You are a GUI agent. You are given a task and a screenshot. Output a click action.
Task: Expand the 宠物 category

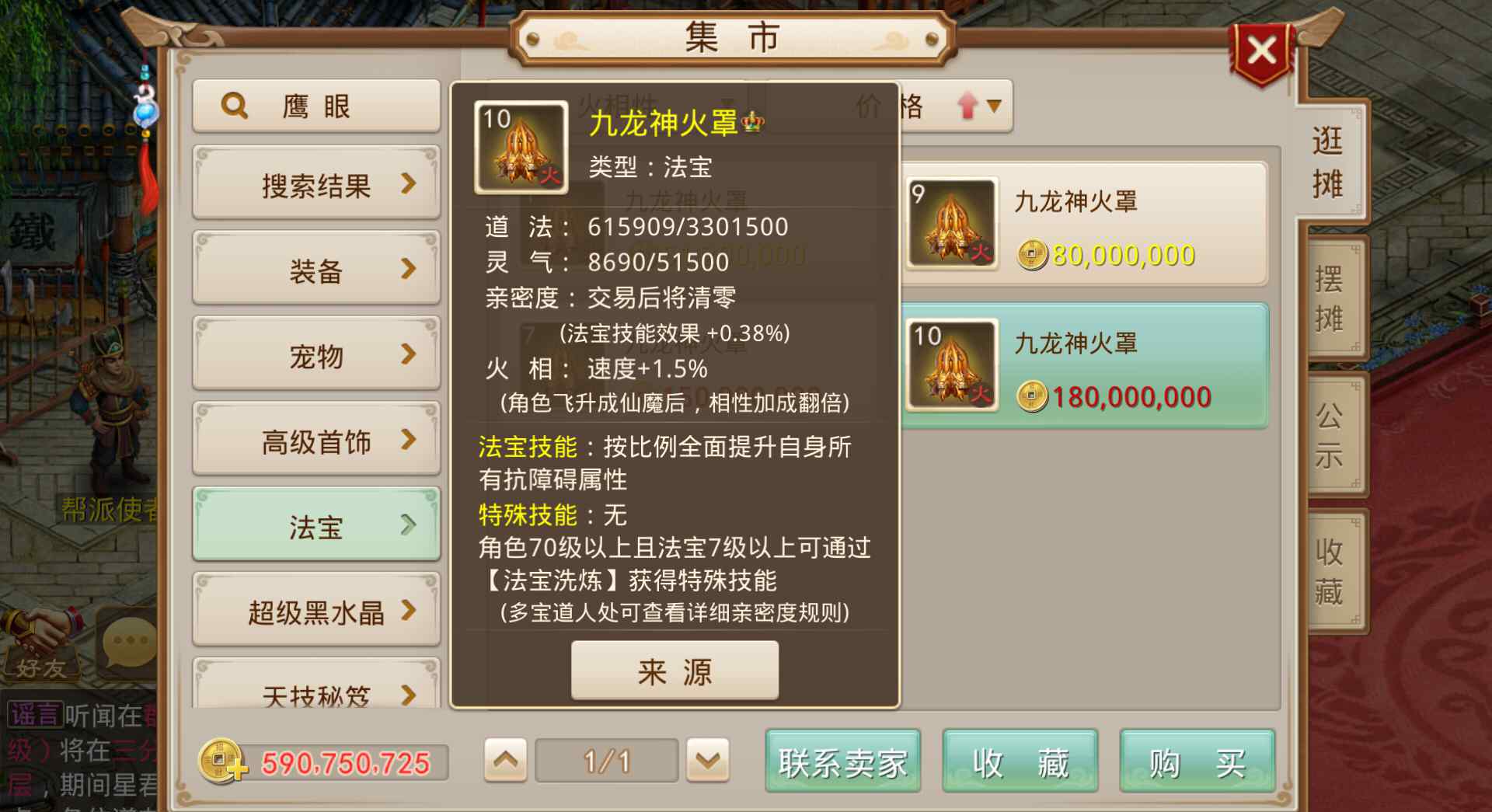[x=316, y=354]
